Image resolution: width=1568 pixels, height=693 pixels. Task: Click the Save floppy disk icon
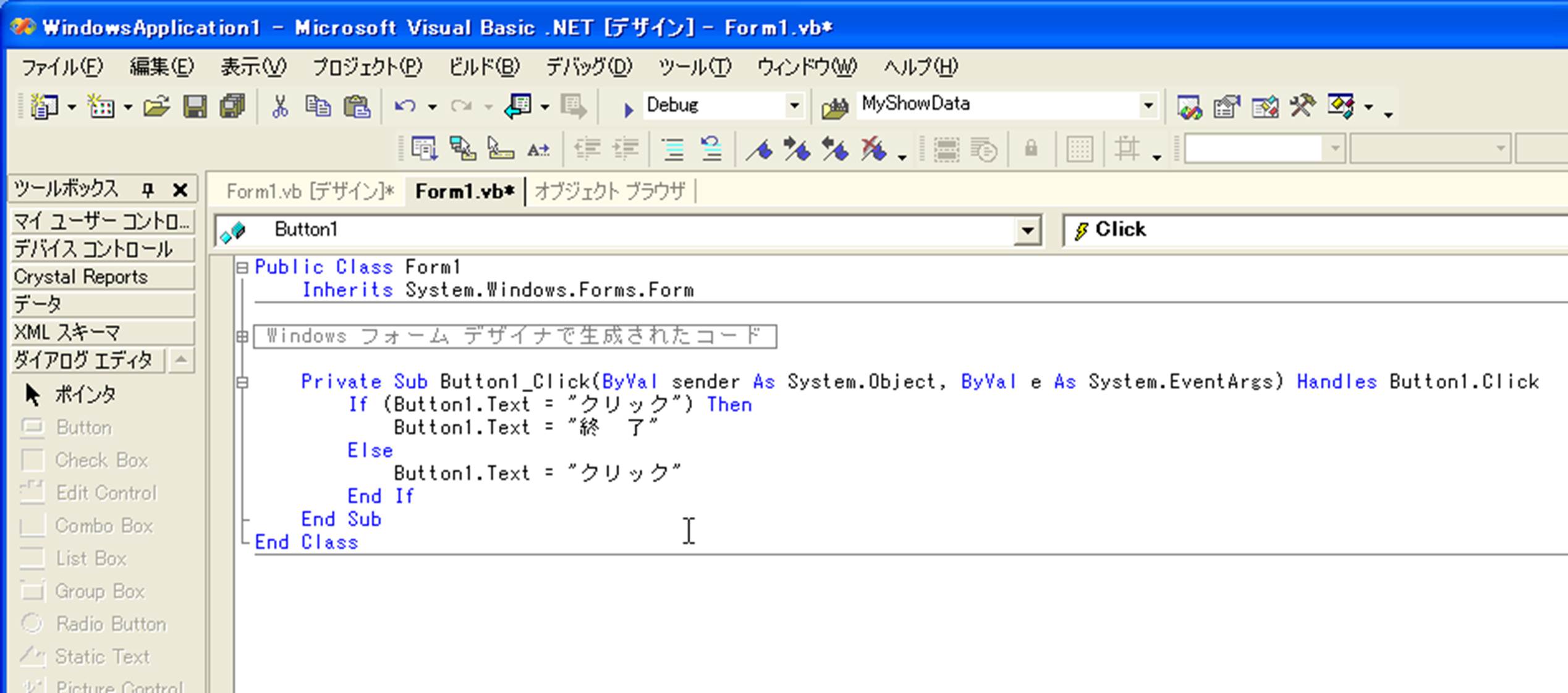click(195, 107)
